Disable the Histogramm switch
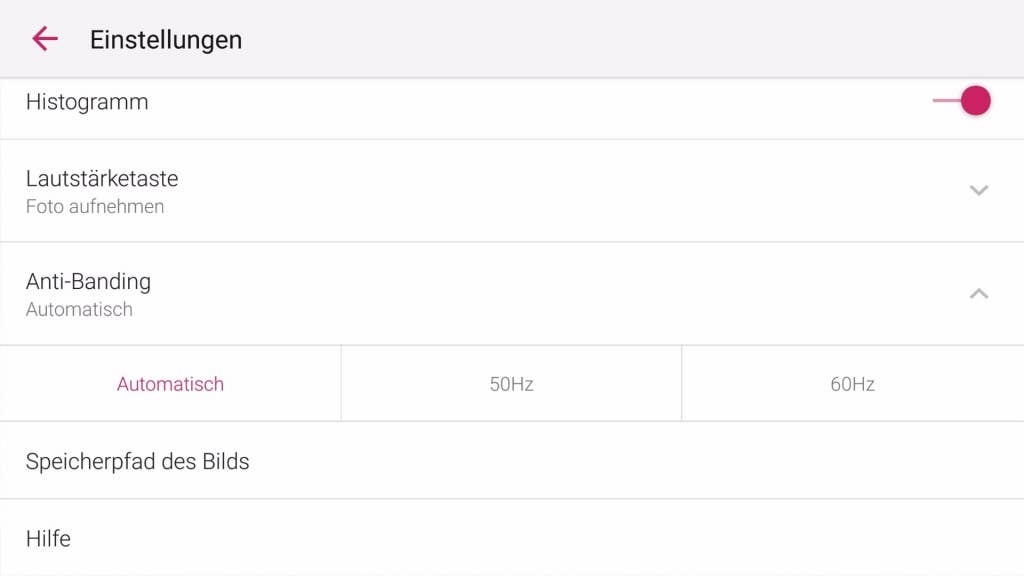 [x=974, y=101]
